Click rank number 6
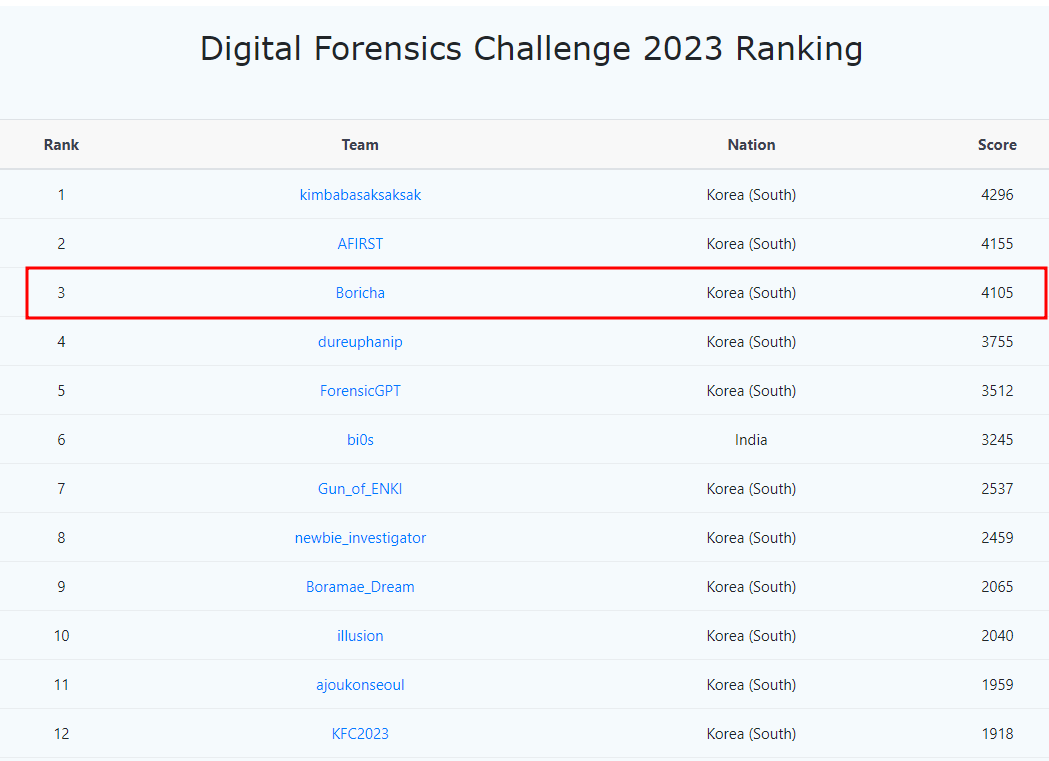This screenshot has width=1049, height=761. (x=62, y=440)
